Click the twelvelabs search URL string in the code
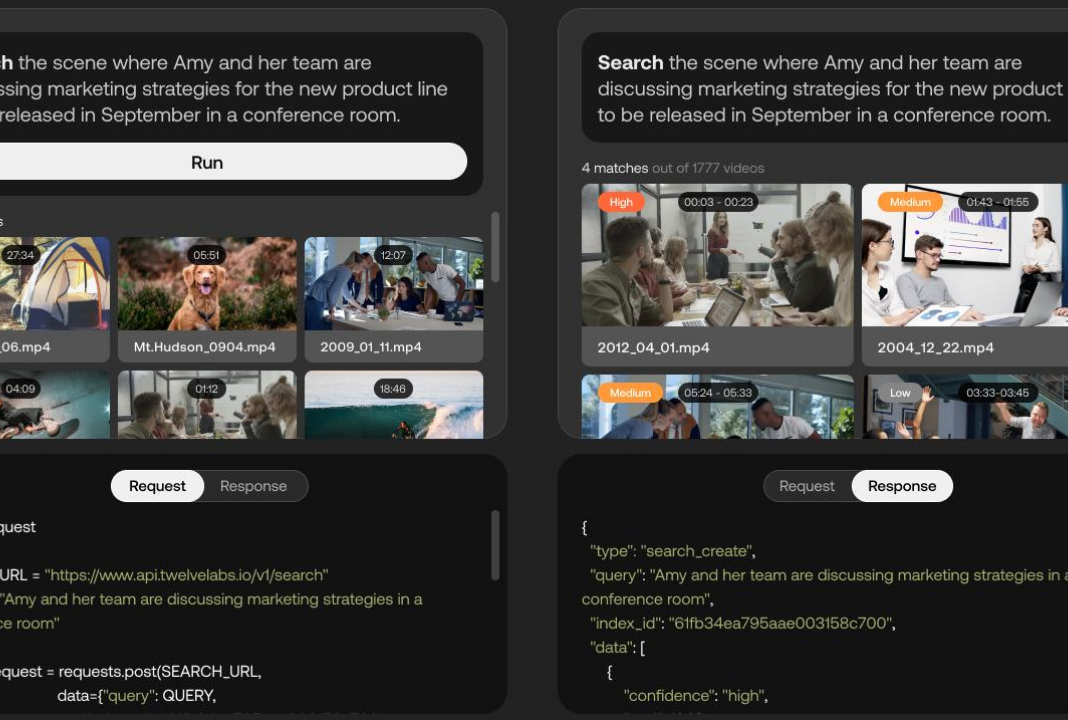Image resolution: width=1068 pixels, height=720 pixels. pos(186,575)
